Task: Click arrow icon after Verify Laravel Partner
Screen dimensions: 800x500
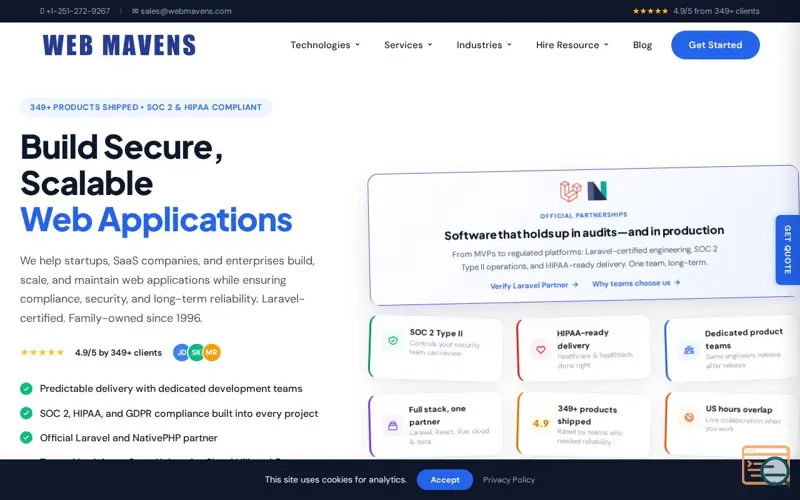Action: click(575, 285)
